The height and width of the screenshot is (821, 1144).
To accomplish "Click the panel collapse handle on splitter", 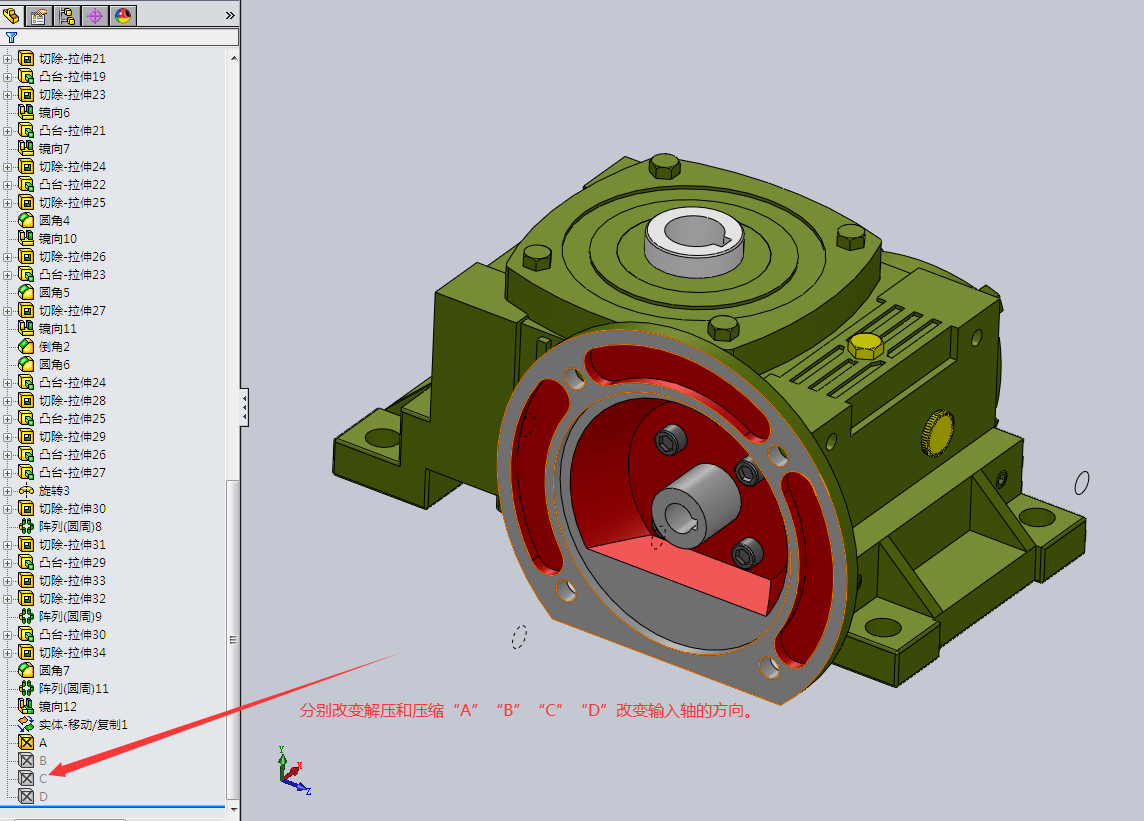I will tap(244, 407).
